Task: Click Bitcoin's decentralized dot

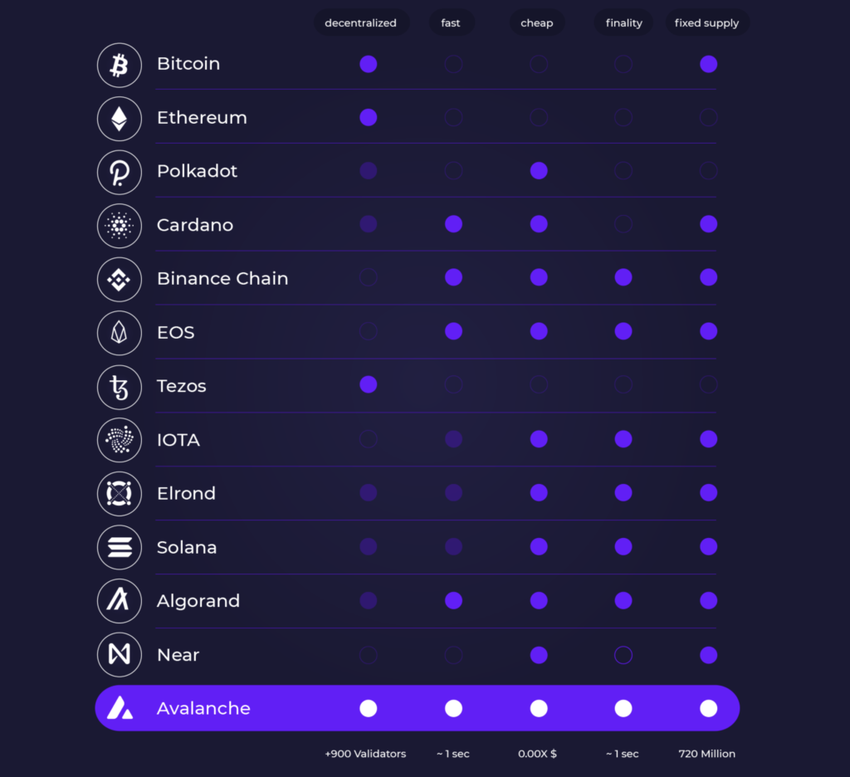Action: (x=368, y=64)
